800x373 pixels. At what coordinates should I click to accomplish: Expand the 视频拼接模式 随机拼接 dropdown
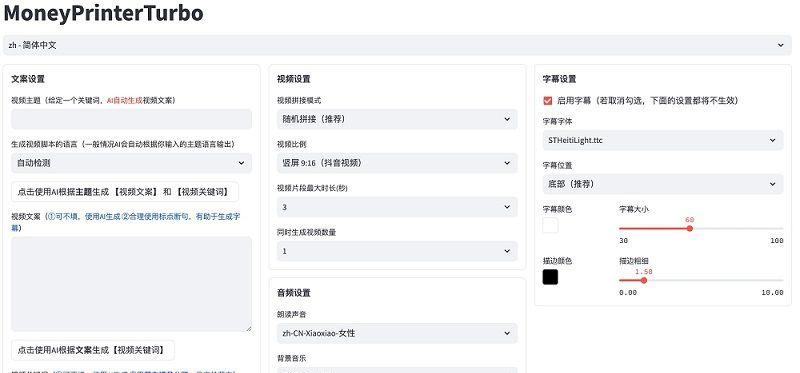(397, 119)
